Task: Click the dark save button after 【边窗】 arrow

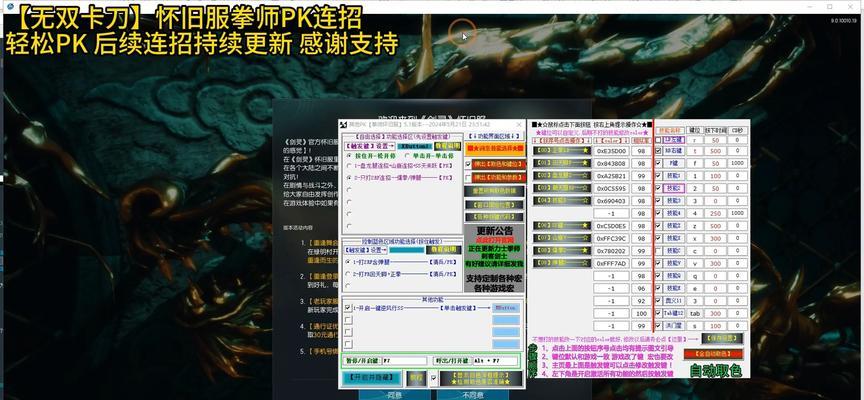Action: pyautogui.click(x=722, y=338)
